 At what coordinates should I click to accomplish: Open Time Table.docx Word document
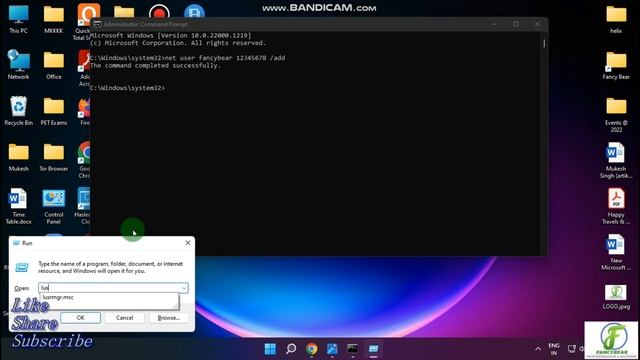18,206
